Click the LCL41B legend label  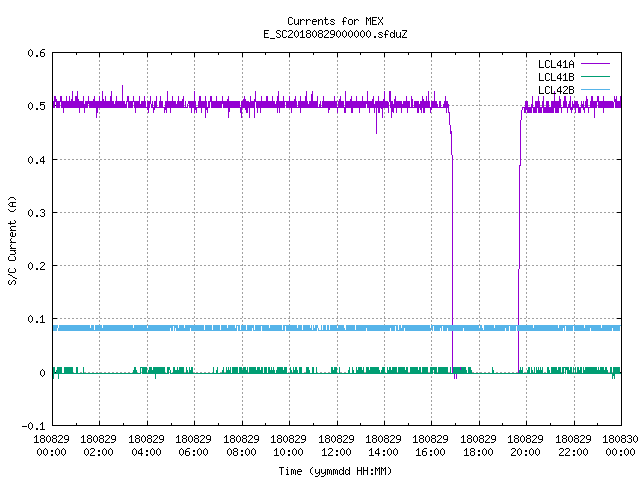(556, 77)
